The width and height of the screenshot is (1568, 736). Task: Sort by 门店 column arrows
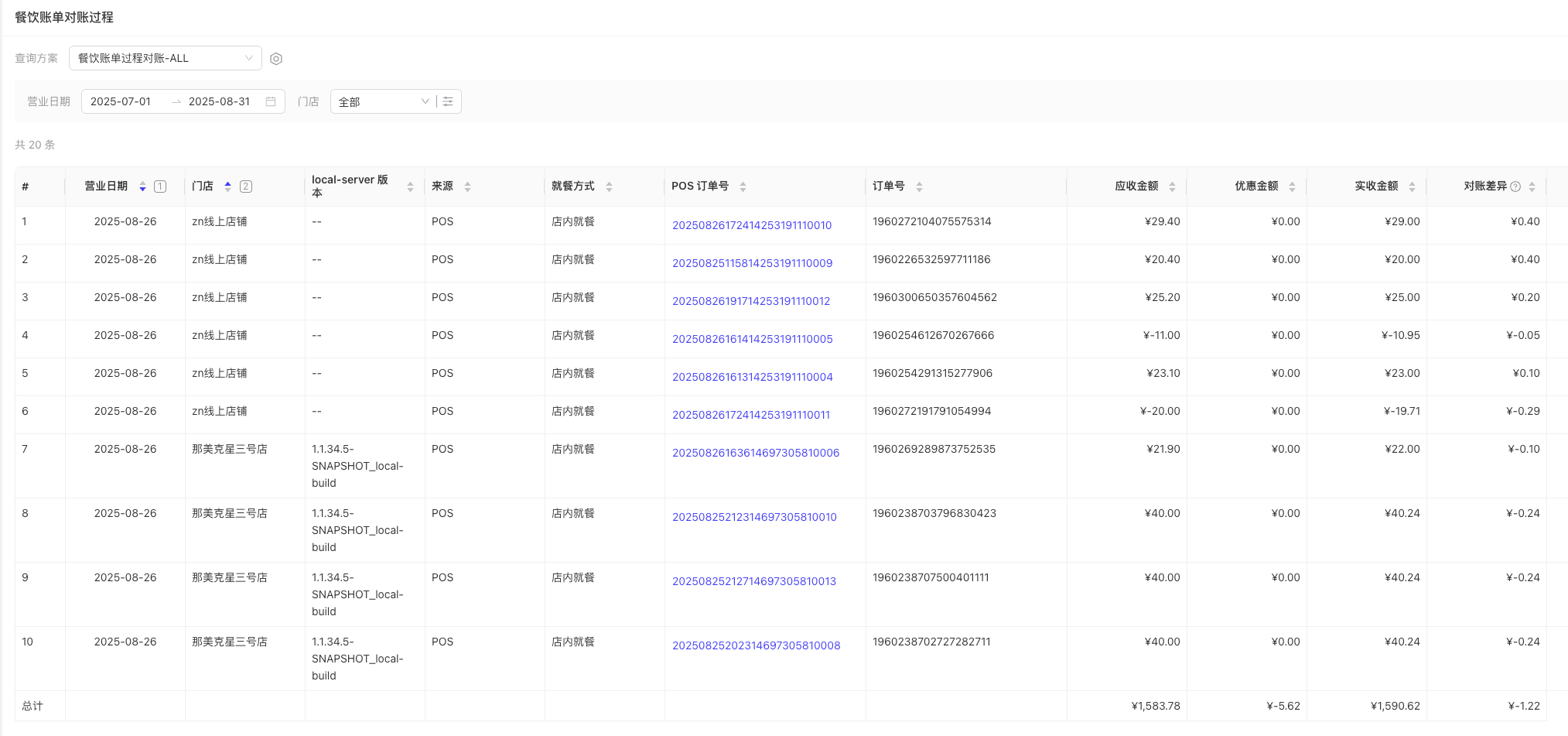(227, 187)
